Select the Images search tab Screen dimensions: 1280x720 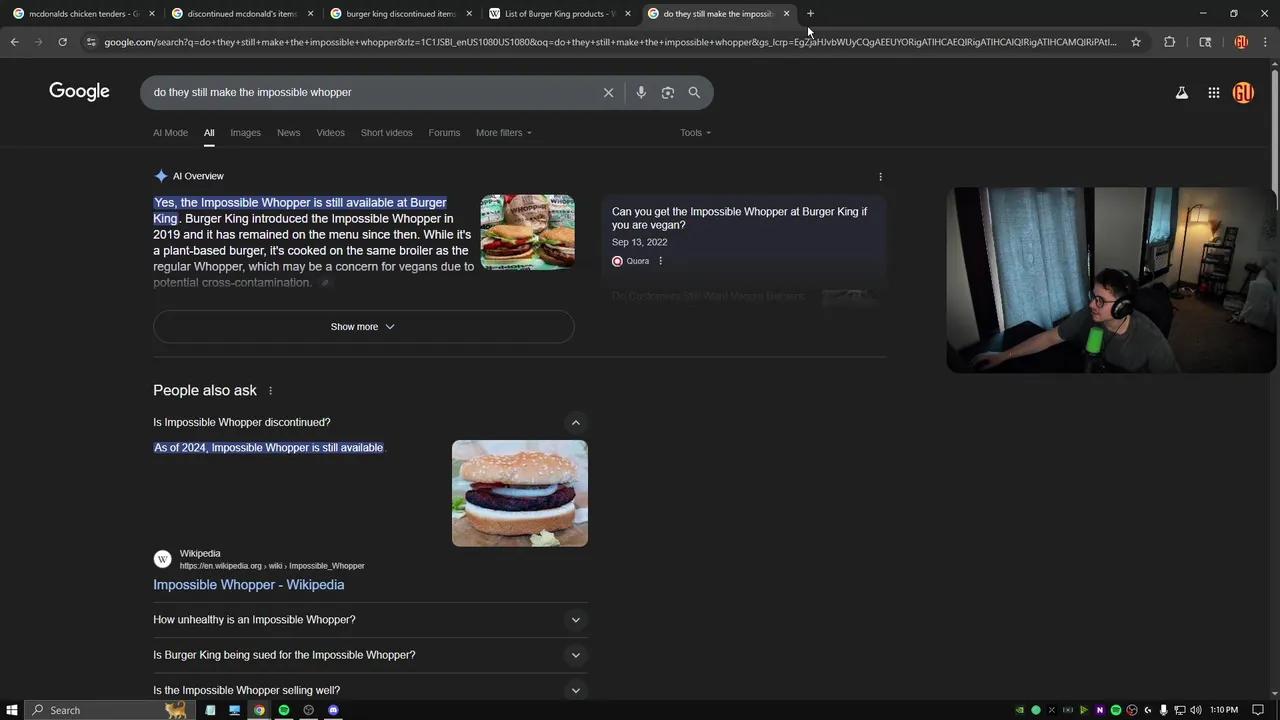[245, 132]
